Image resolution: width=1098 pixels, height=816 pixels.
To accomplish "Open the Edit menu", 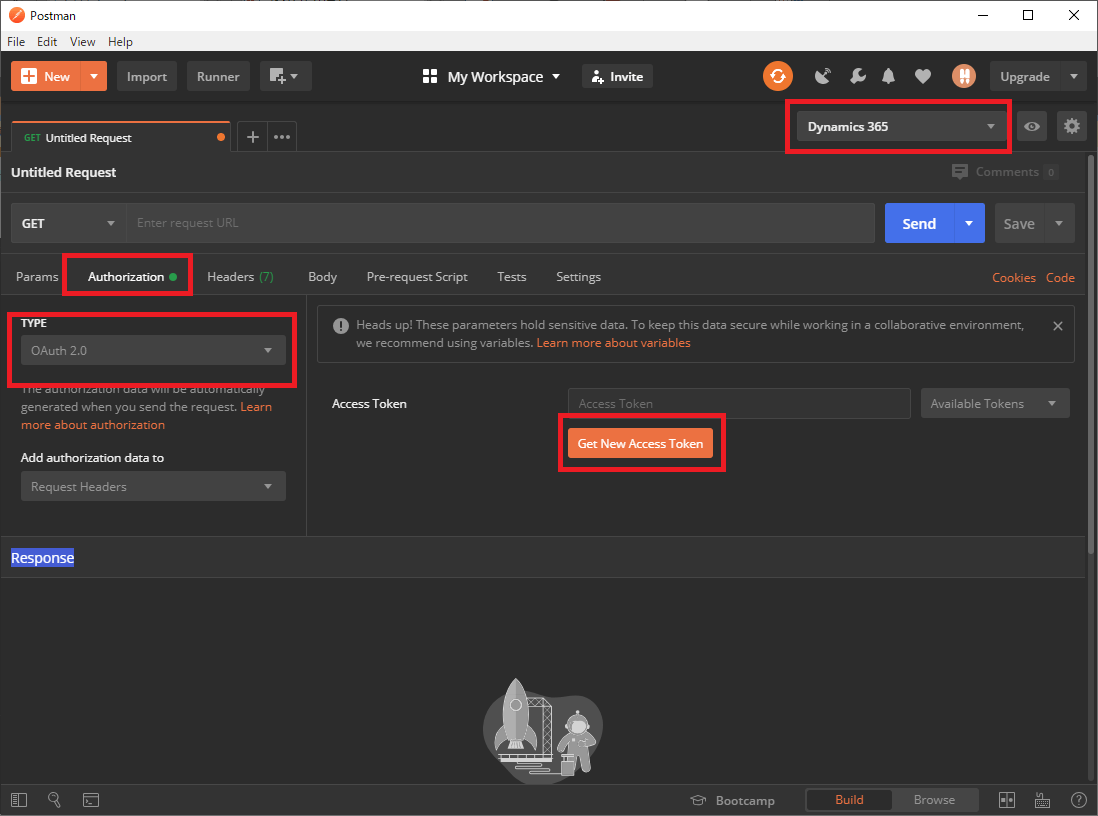I will pyautogui.click(x=47, y=42).
